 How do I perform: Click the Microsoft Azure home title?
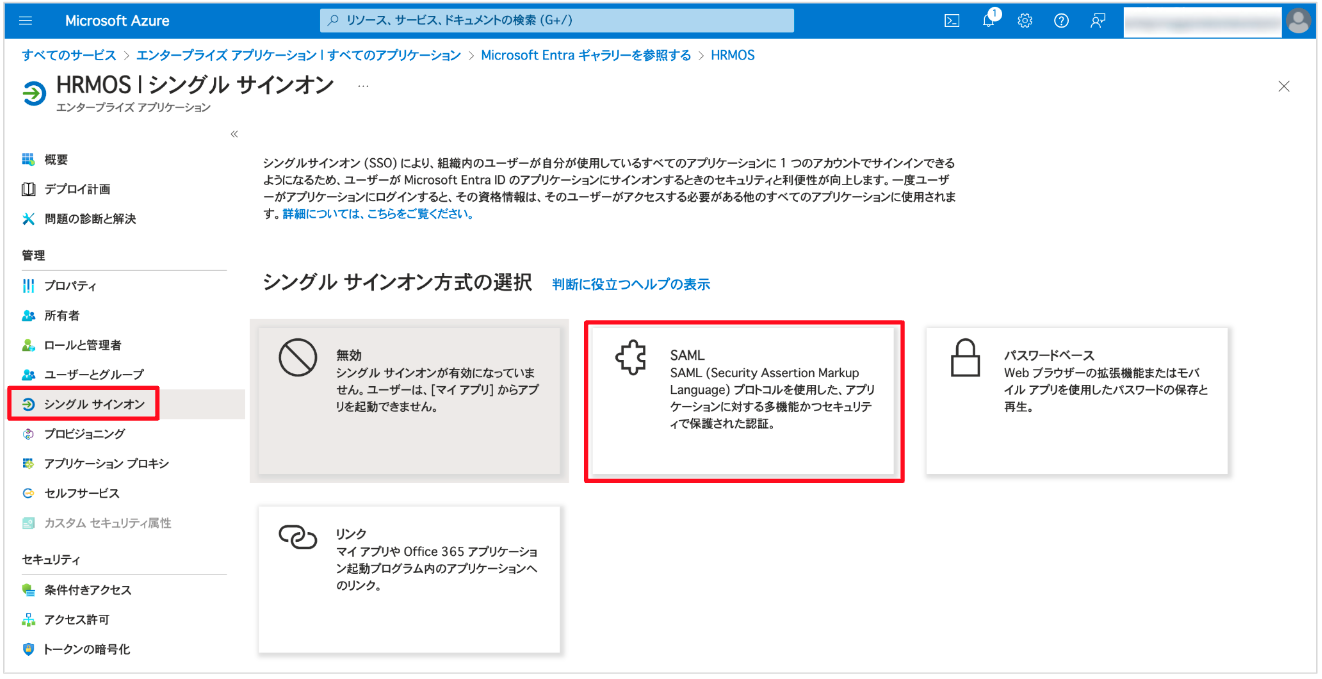[x=117, y=20]
